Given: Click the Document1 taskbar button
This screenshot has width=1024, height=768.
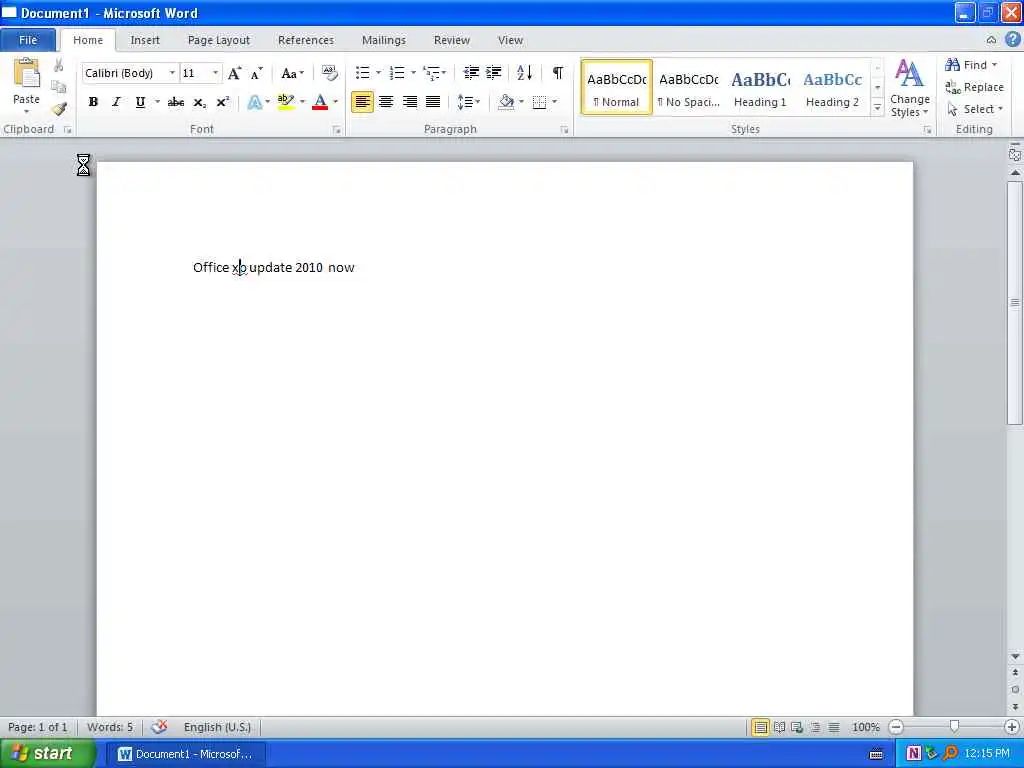Looking at the screenshot, I should (x=185, y=754).
